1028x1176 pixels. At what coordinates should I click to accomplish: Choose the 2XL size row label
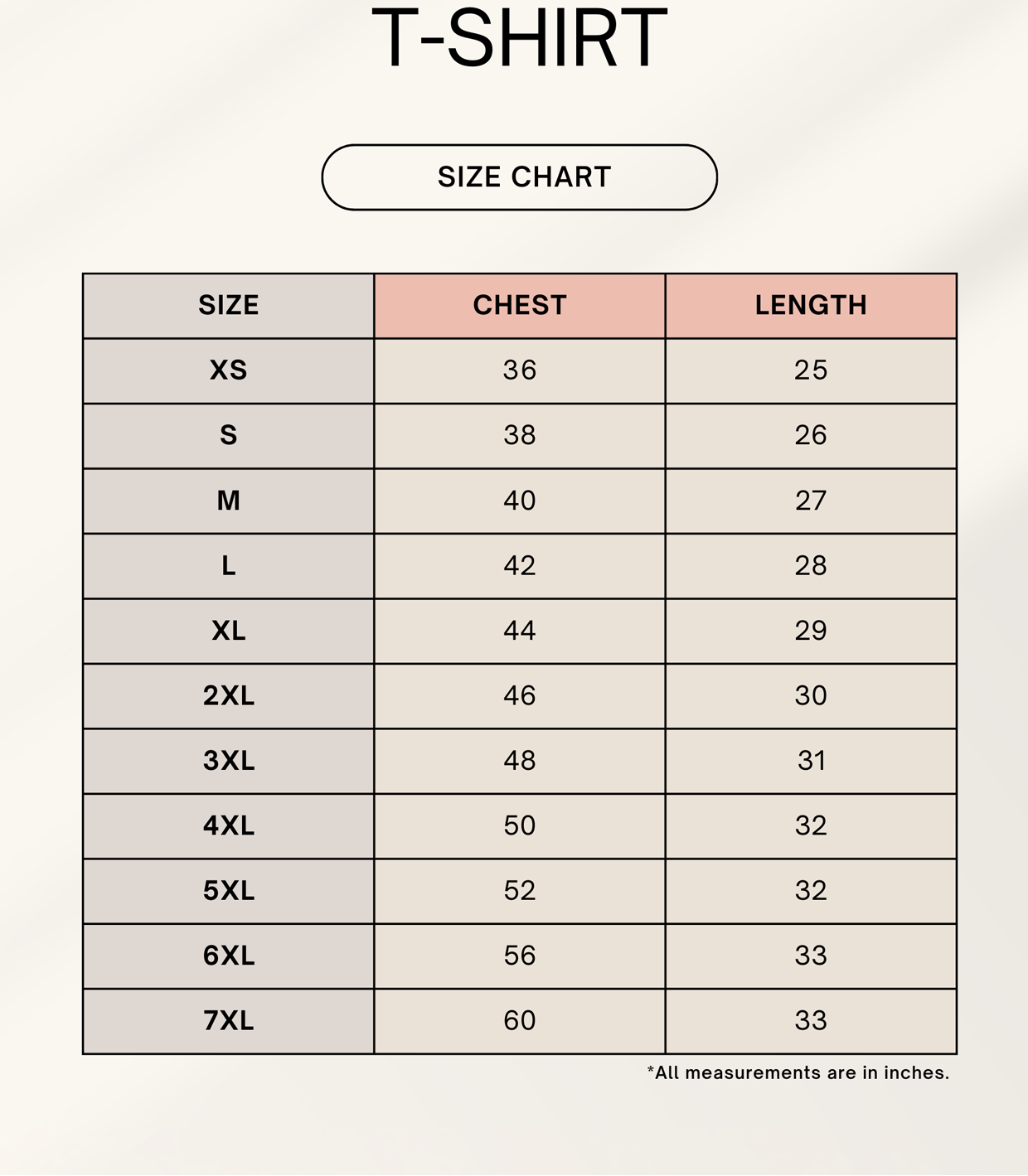(x=229, y=696)
